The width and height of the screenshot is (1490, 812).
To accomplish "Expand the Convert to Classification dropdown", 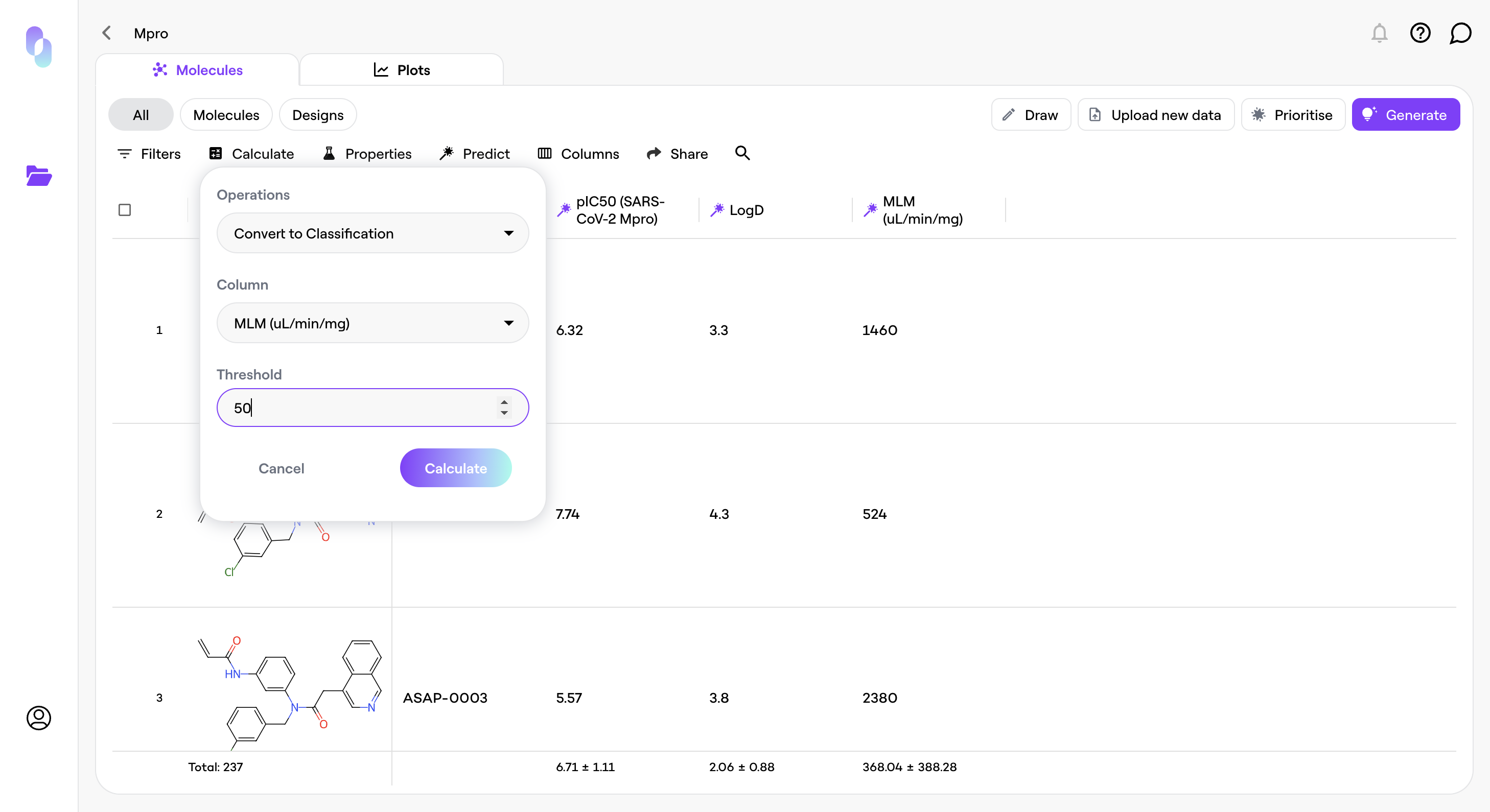I will [x=372, y=233].
